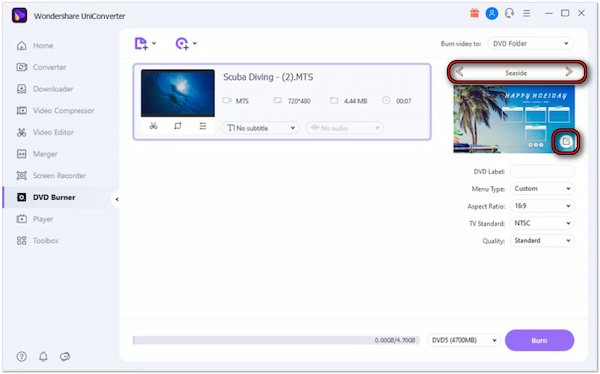This screenshot has height=374, width=600.
Task: Click the gift icon in title bar
Action: (474, 13)
